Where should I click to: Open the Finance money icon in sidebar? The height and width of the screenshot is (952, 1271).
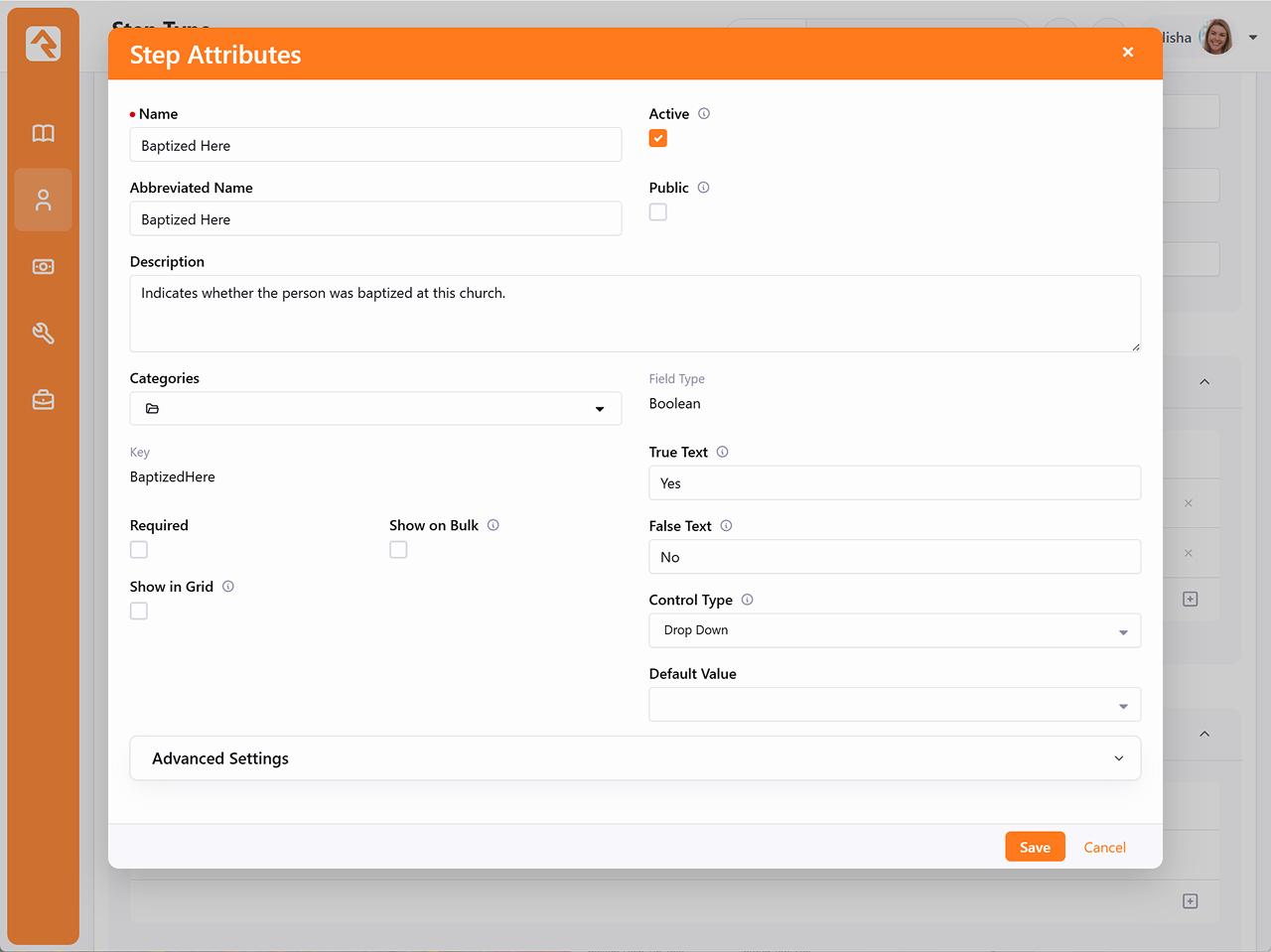click(44, 267)
